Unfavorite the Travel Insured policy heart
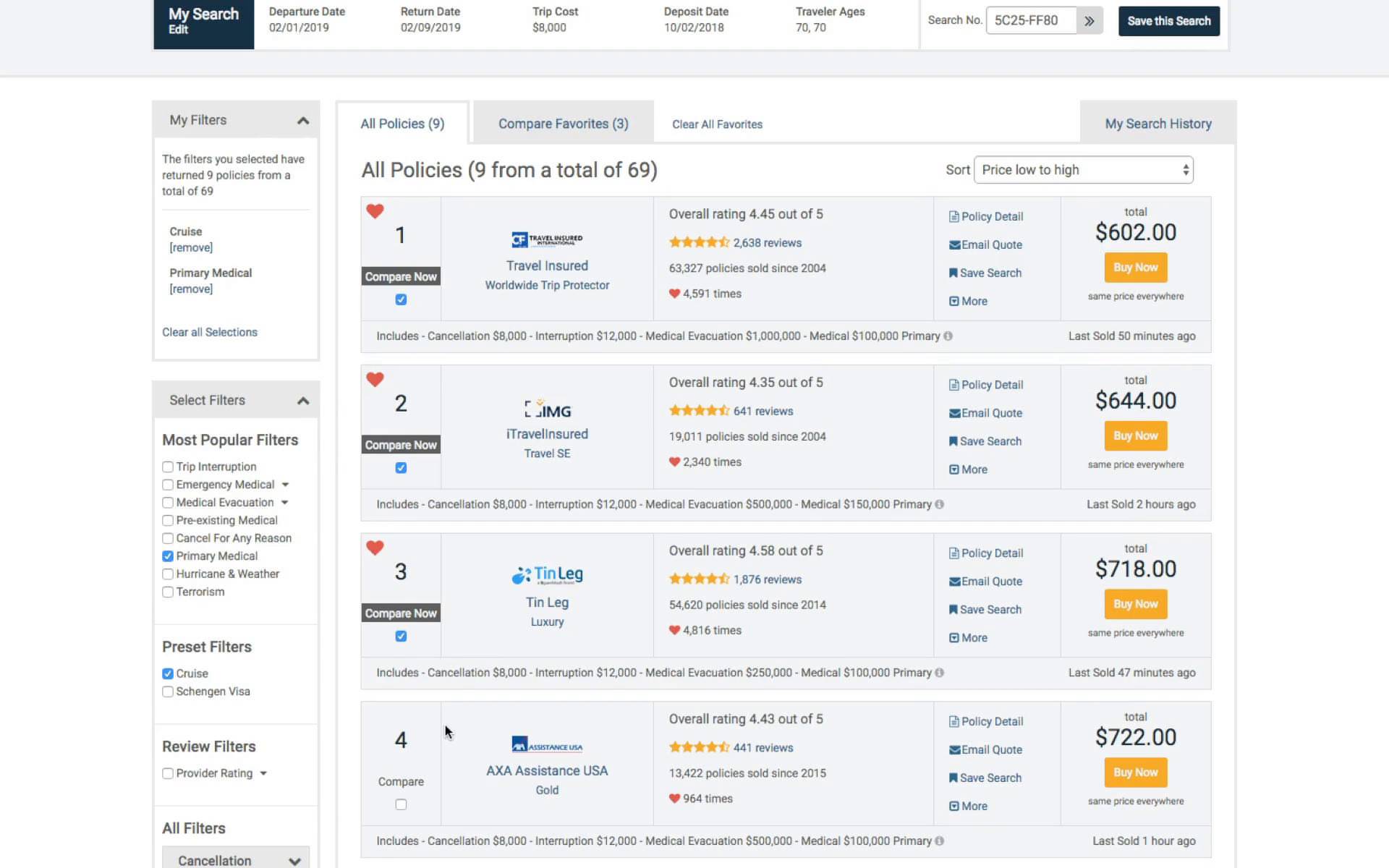1389x868 pixels. click(375, 211)
